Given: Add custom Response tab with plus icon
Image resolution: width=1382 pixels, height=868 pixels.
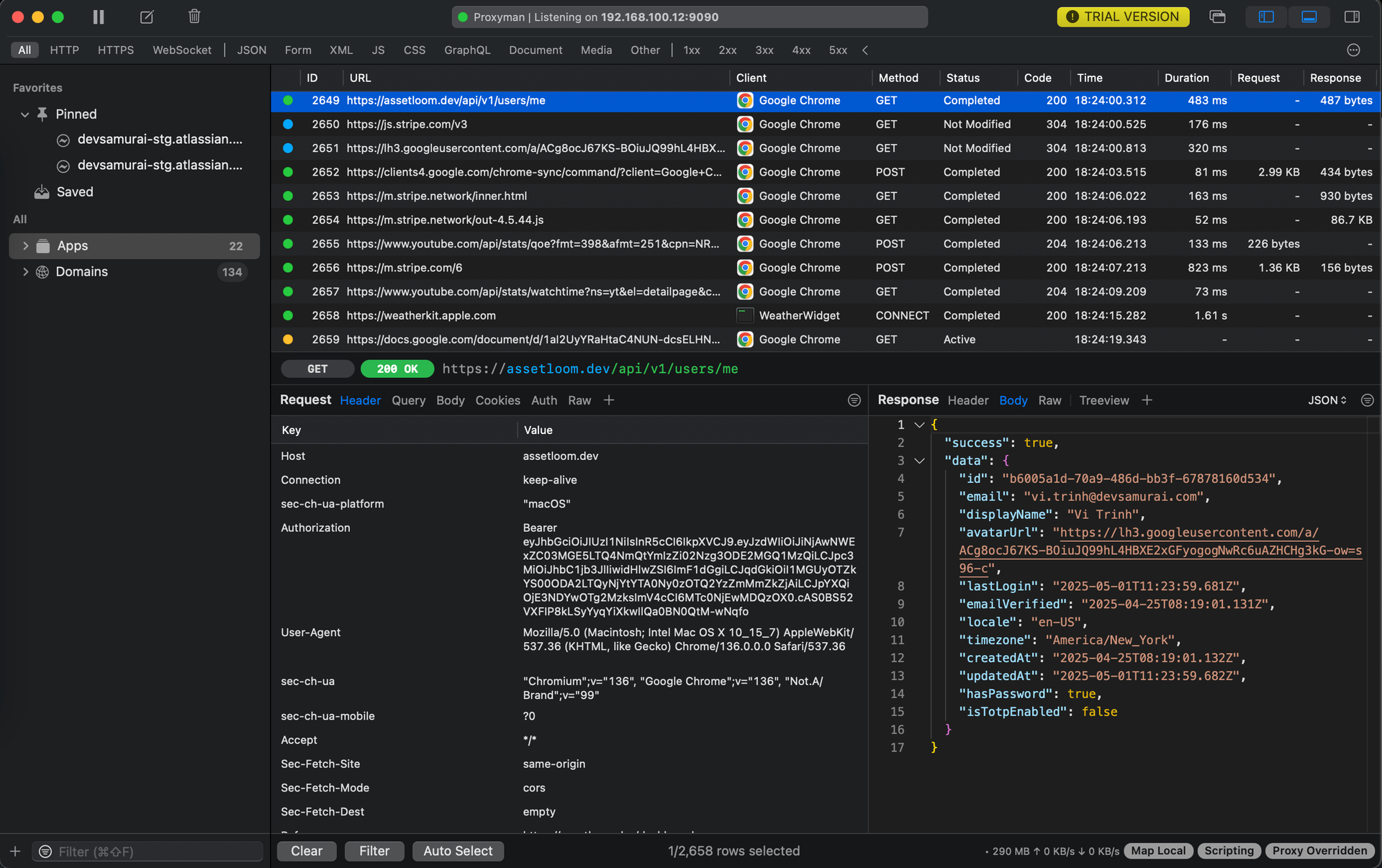Looking at the screenshot, I should [1147, 400].
